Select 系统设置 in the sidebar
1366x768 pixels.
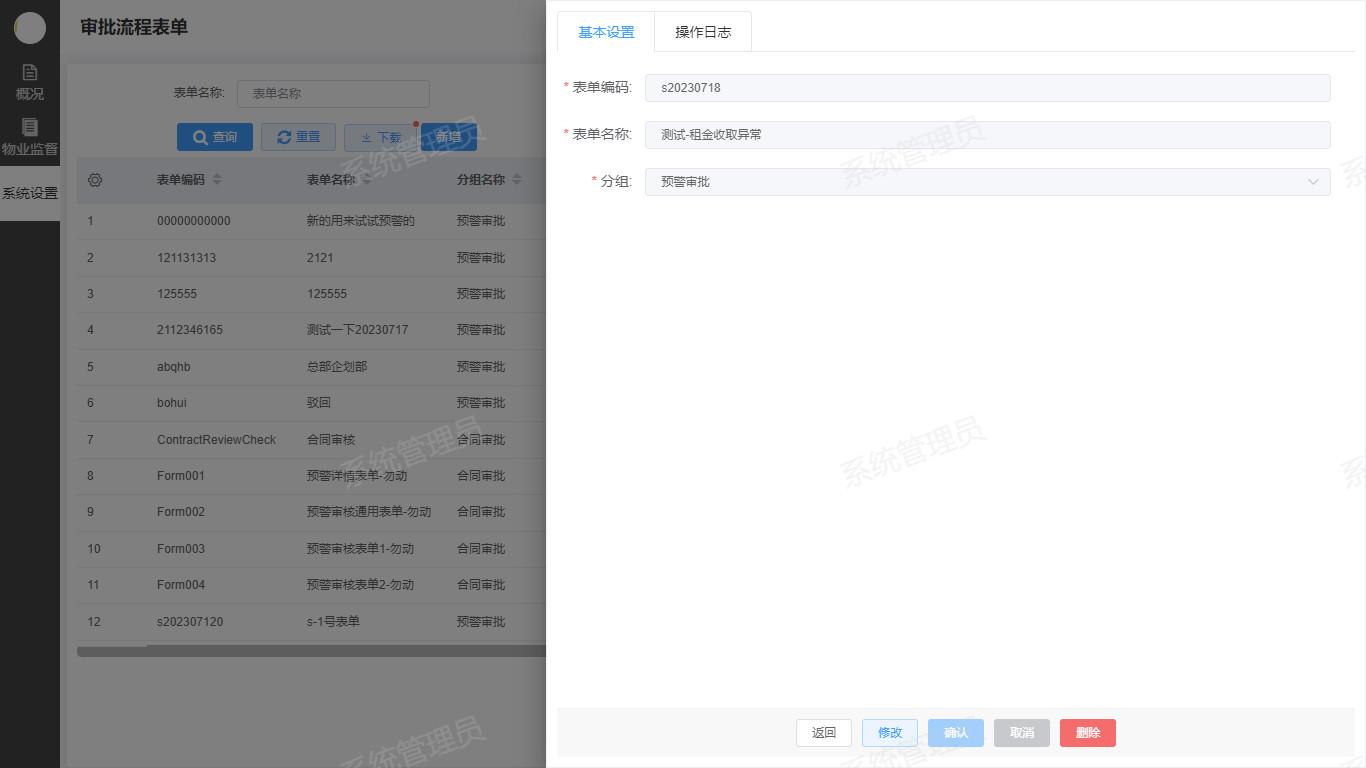point(30,193)
